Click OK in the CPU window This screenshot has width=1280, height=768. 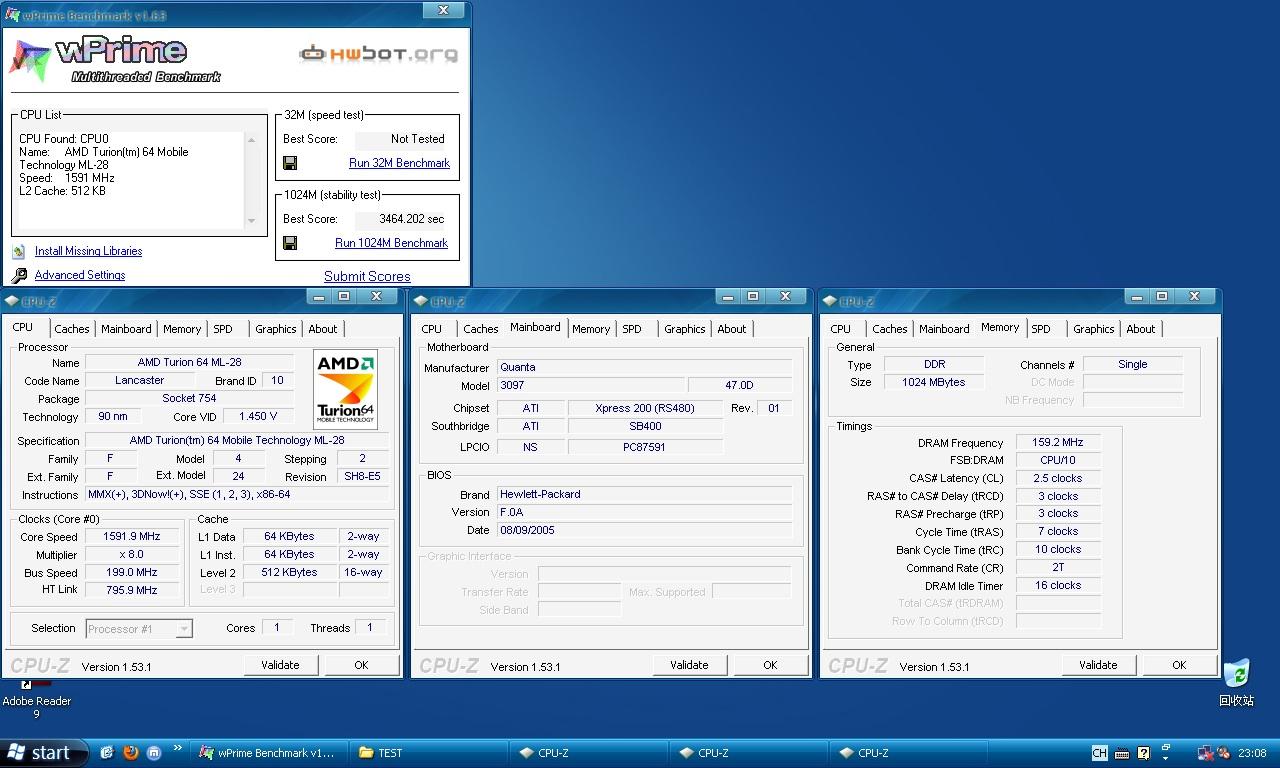pos(361,665)
